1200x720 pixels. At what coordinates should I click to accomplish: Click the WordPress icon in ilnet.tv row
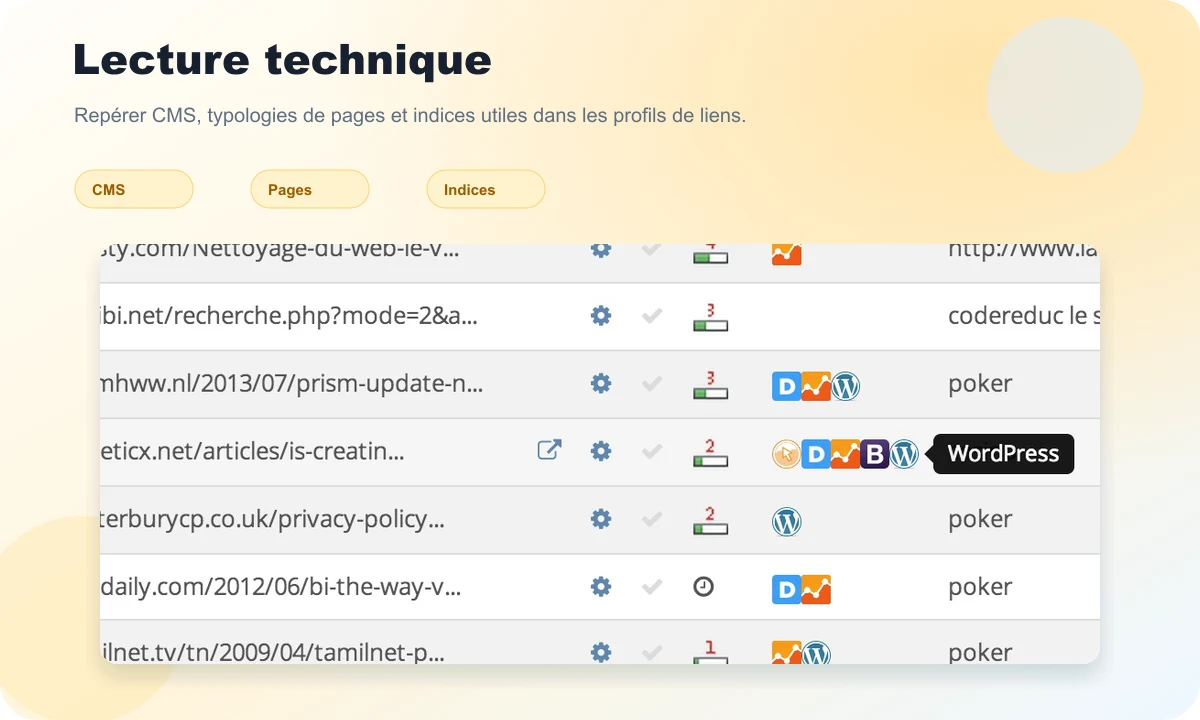[x=816, y=653]
